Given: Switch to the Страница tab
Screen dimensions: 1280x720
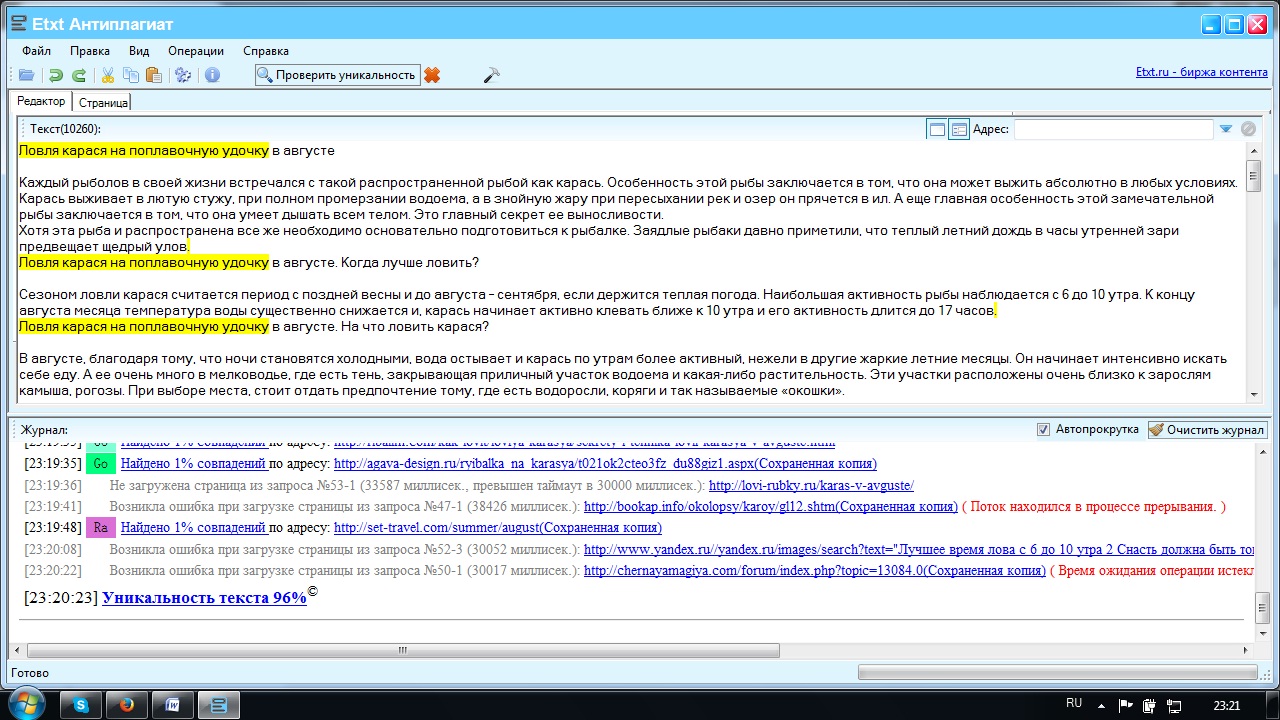Looking at the screenshot, I should [102, 102].
